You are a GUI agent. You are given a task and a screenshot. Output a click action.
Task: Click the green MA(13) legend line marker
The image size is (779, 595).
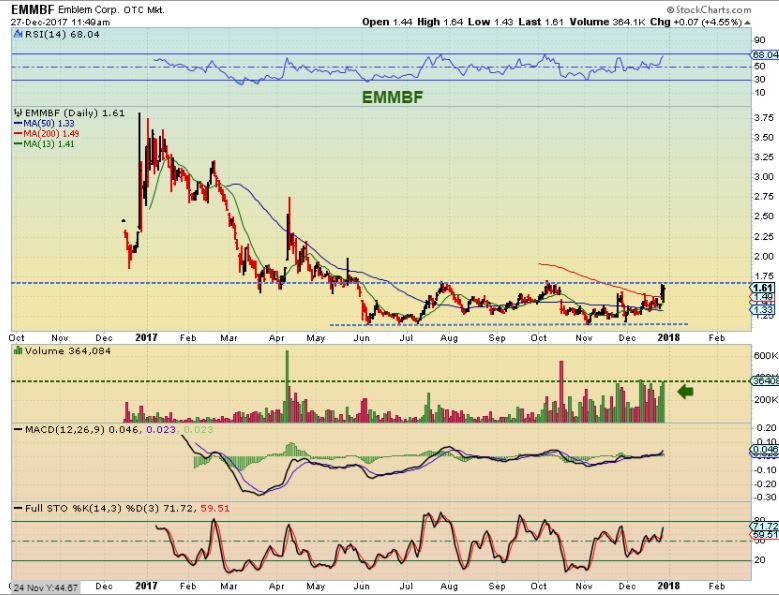(x=18, y=144)
